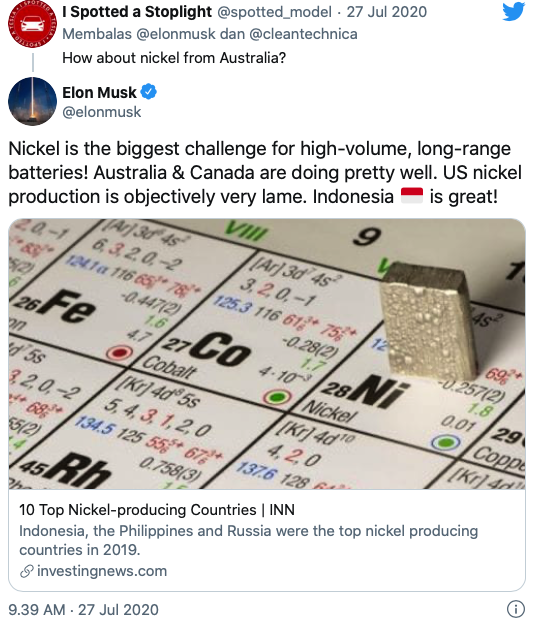Click the 9.39 AM tweet timestamp
Screen dimensions: 537x627
coord(84,610)
